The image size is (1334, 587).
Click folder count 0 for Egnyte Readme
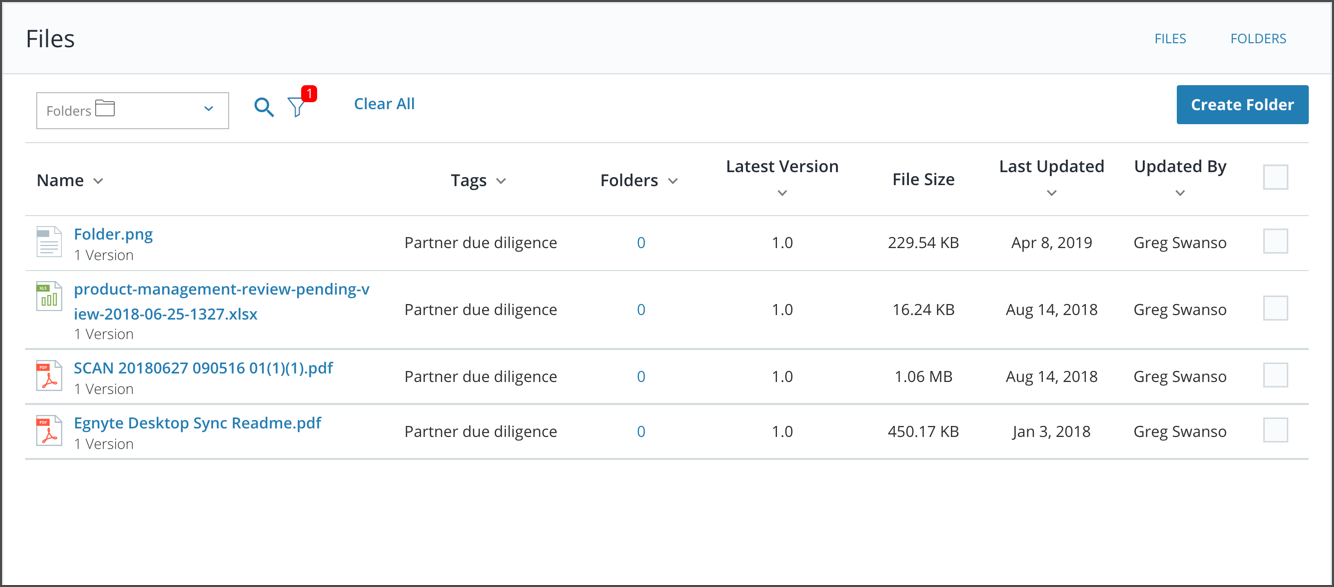pyautogui.click(x=641, y=432)
